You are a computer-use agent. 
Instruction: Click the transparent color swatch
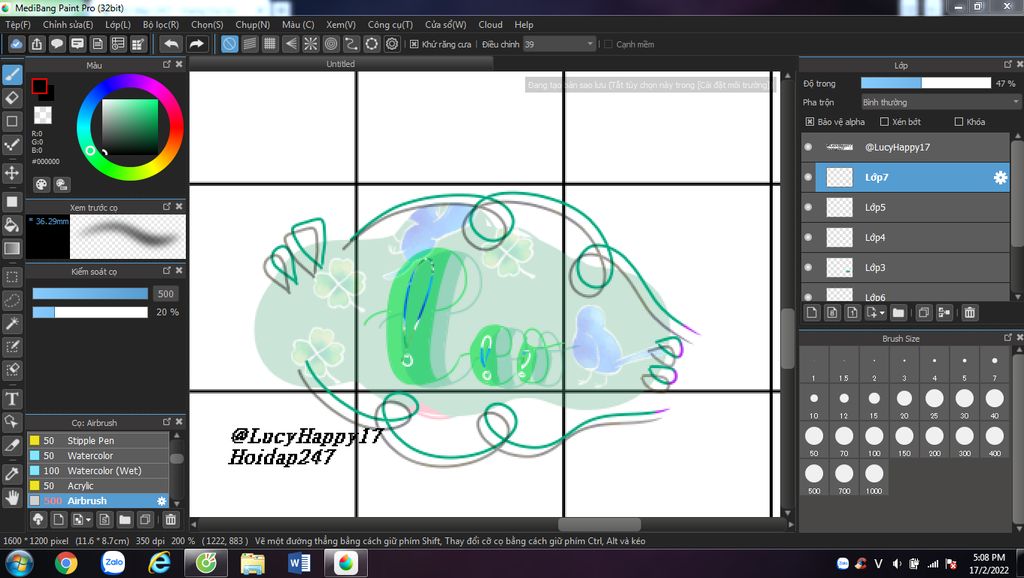(x=42, y=115)
